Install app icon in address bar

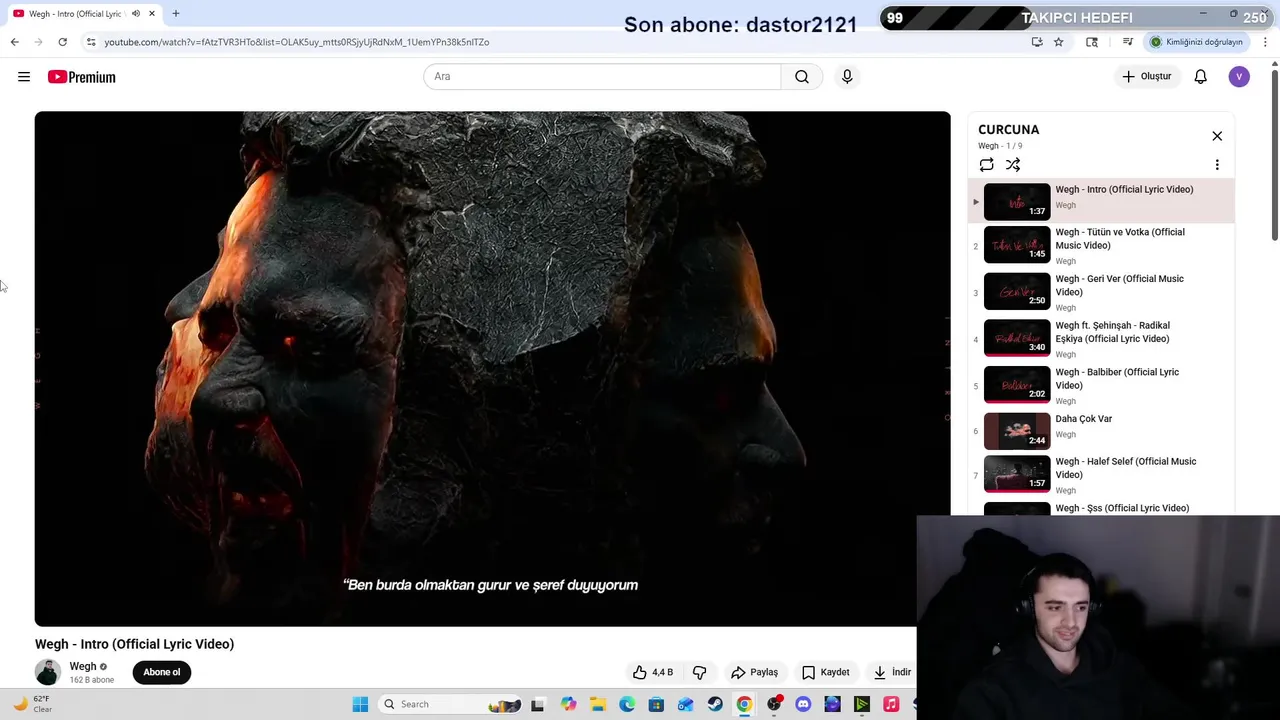(x=1037, y=42)
